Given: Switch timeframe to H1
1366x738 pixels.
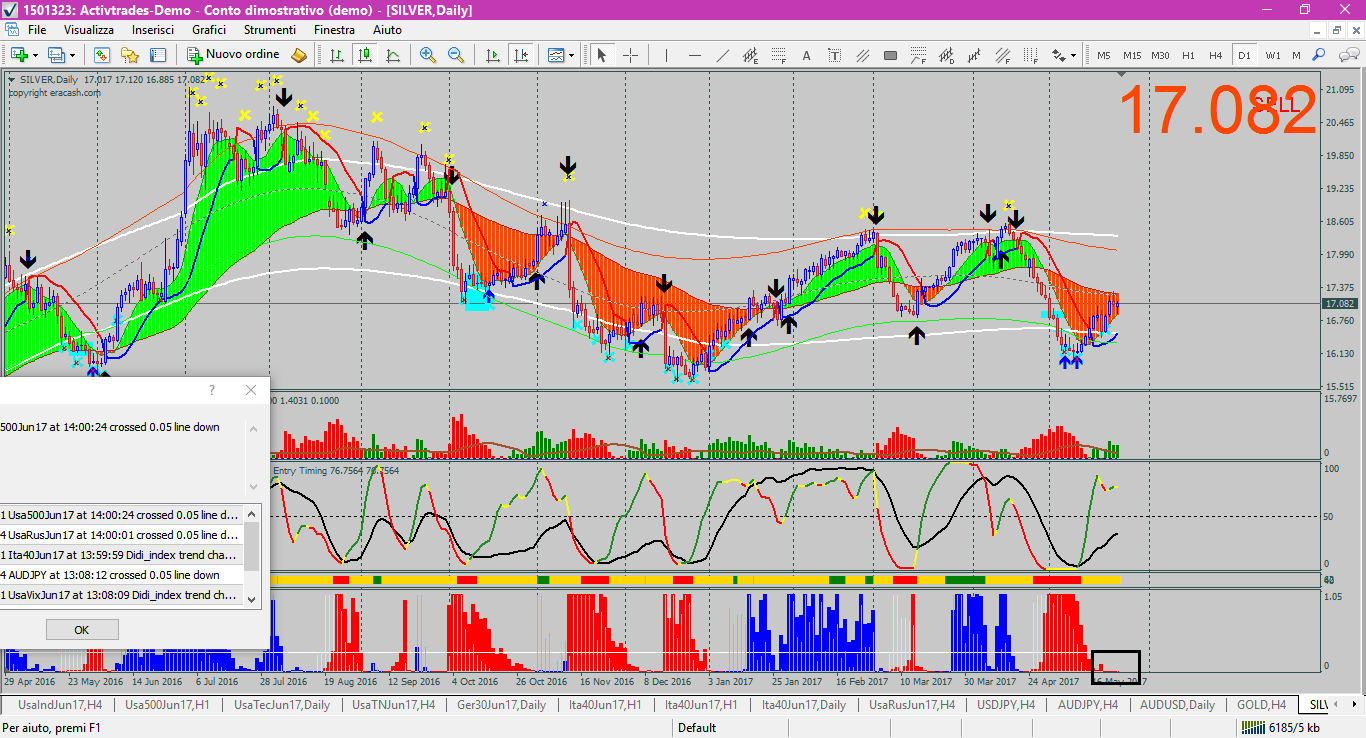Looking at the screenshot, I should pos(1188,55).
